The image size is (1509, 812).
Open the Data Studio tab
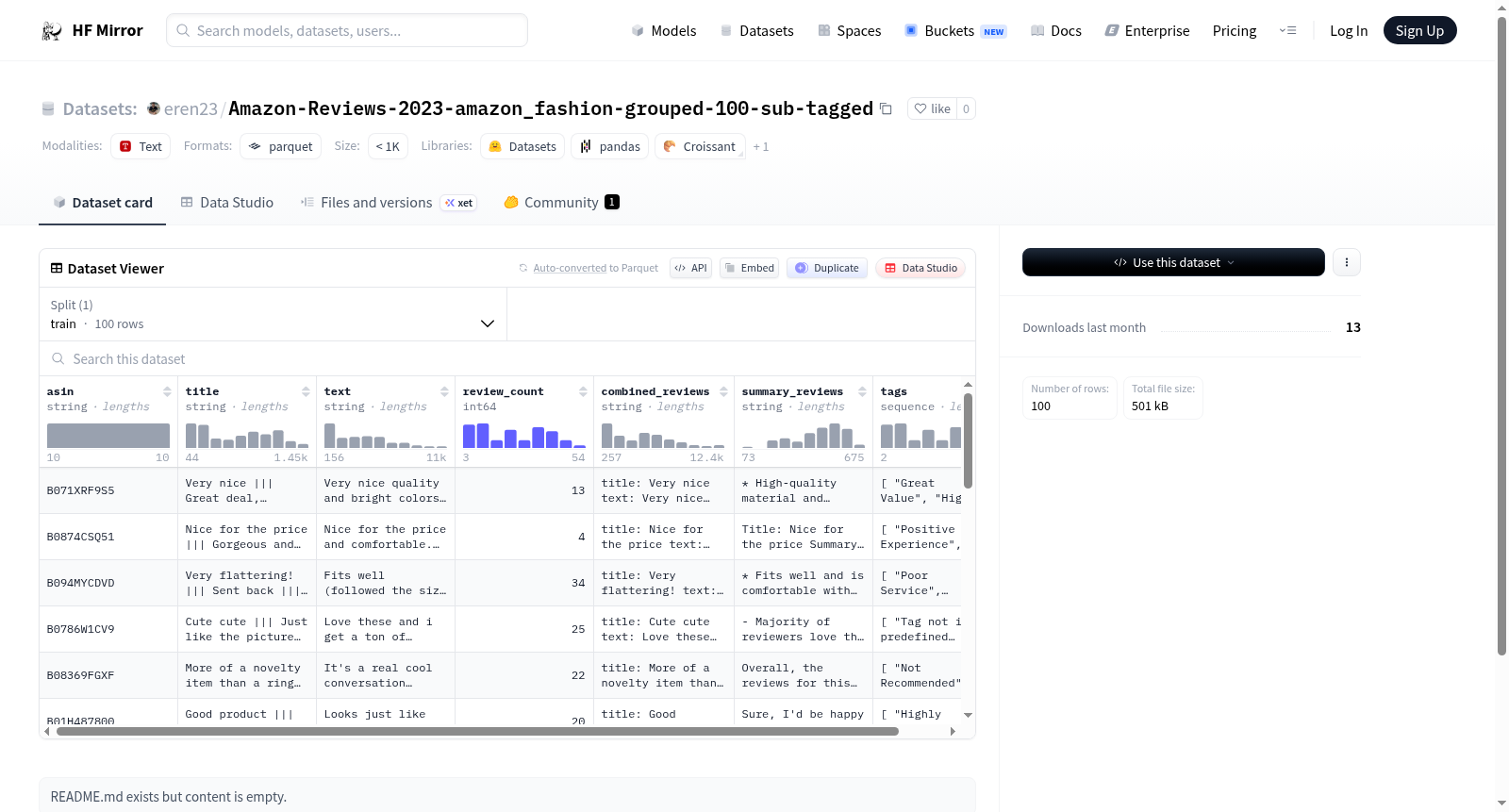227,202
